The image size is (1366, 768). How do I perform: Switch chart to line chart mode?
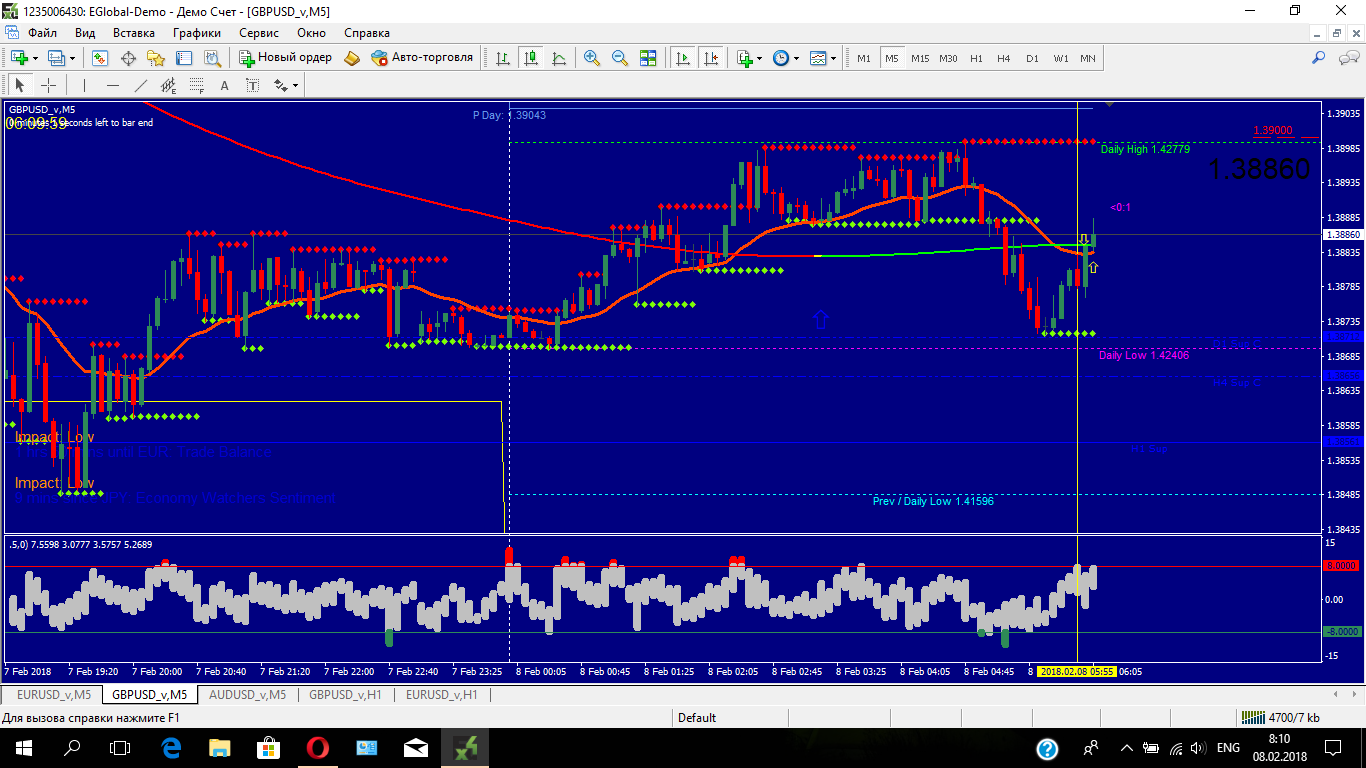pos(559,58)
